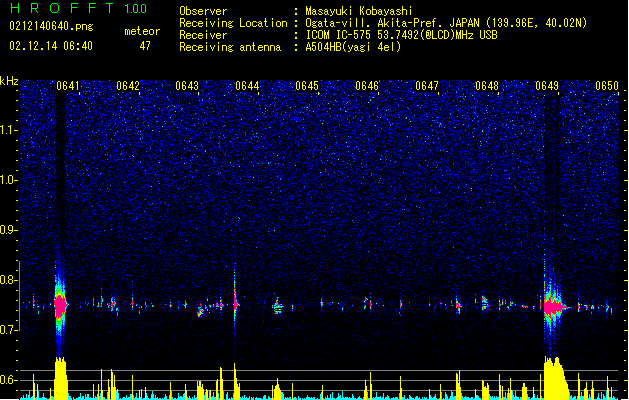Click the 0645 time marker
Viewport: 629px width, 400px height.
pyautogui.click(x=307, y=86)
